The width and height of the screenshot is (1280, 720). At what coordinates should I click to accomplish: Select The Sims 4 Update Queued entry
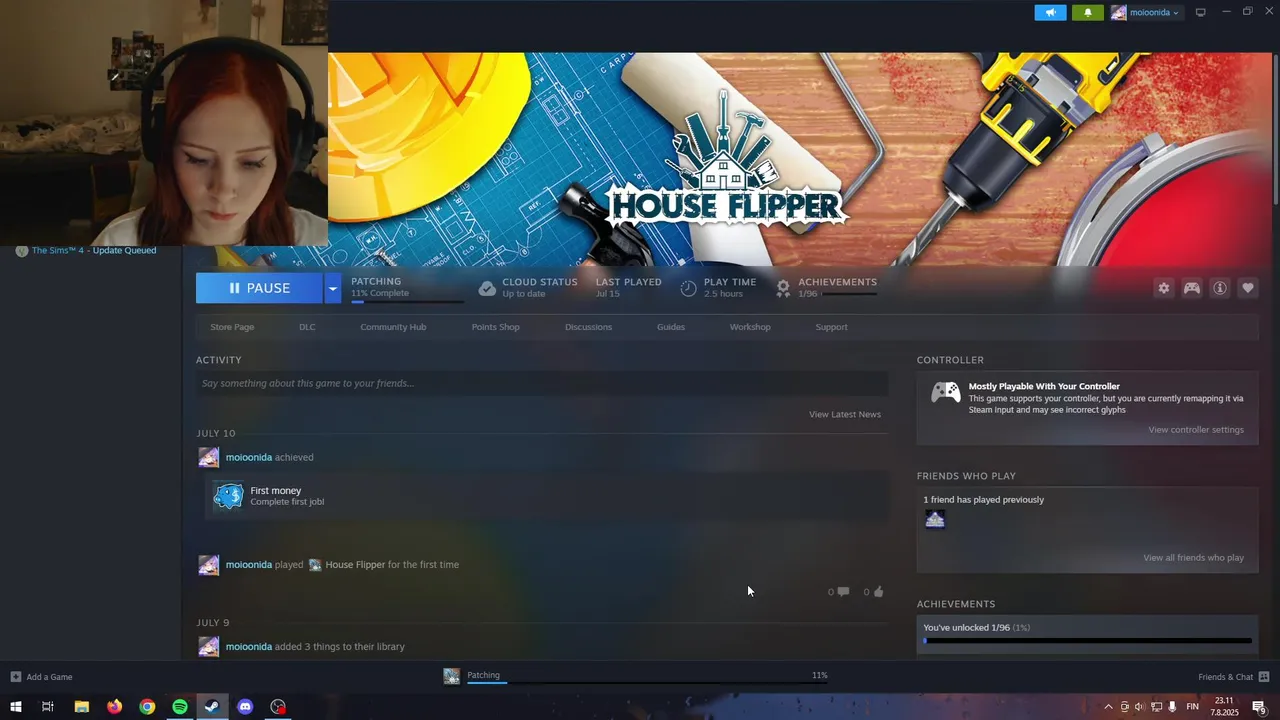(x=94, y=251)
